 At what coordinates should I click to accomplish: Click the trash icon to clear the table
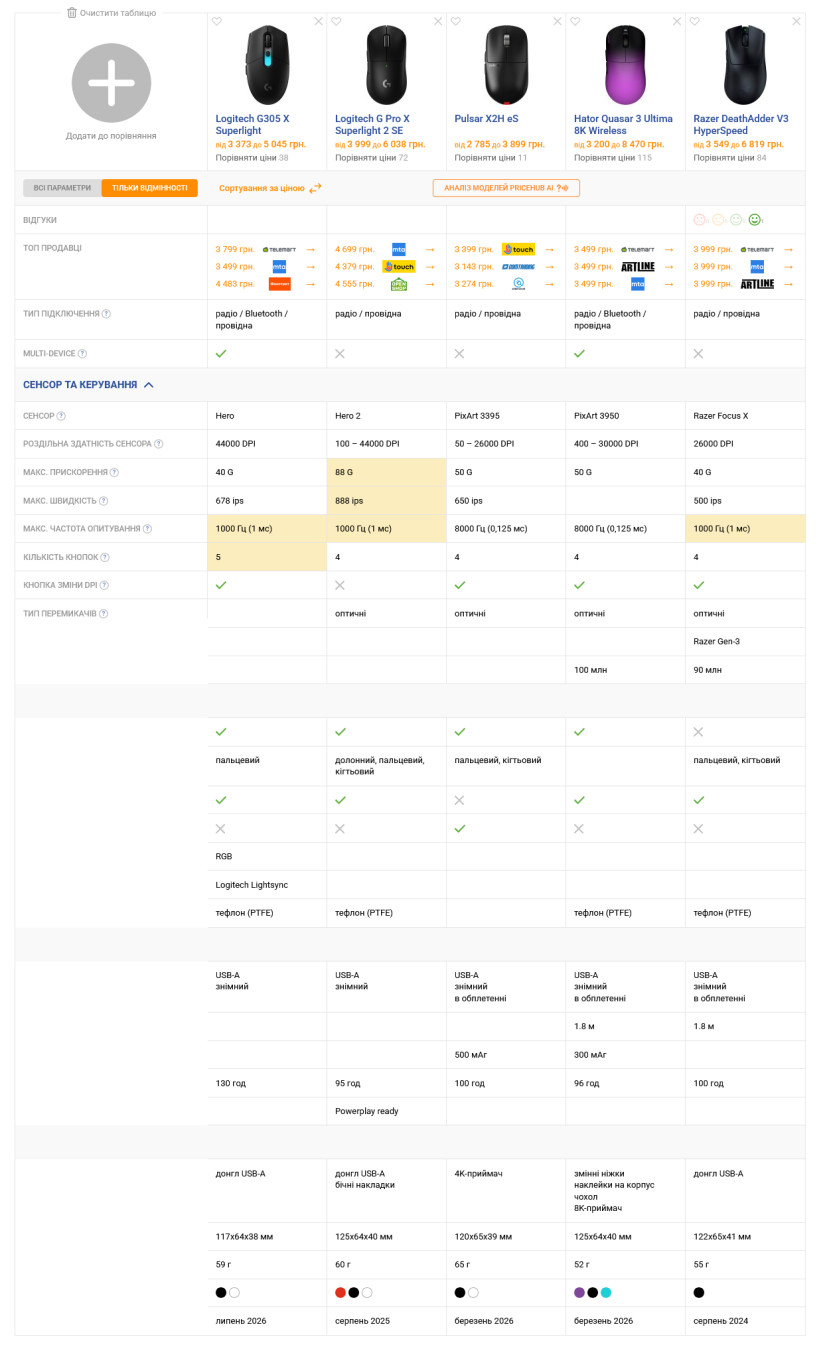[x=72, y=13]
